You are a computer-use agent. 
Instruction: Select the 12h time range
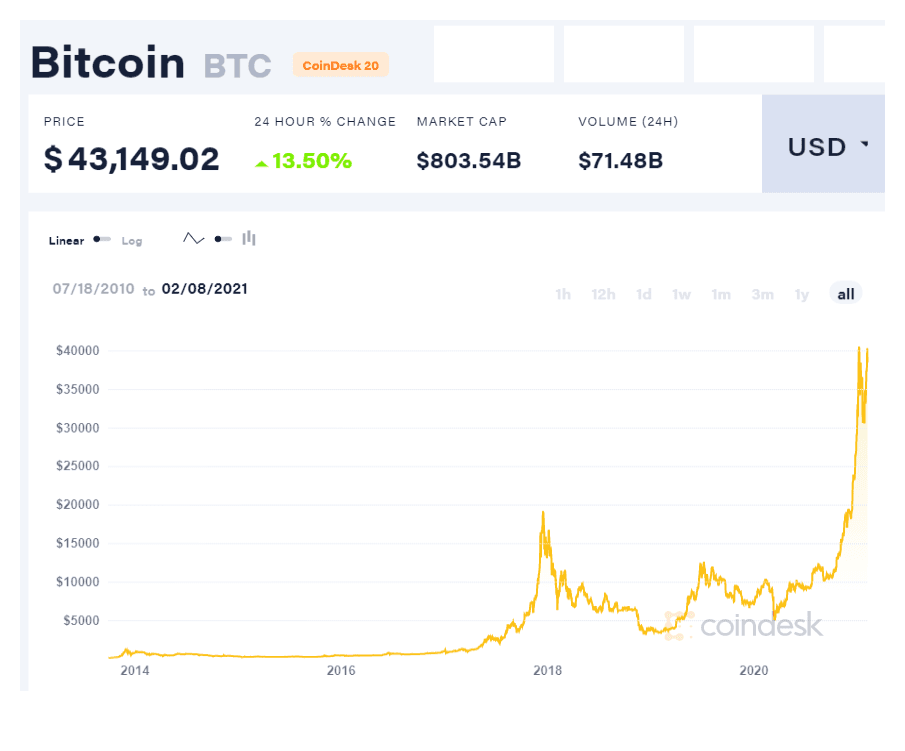pyautogui.click(x=603, y=294)
